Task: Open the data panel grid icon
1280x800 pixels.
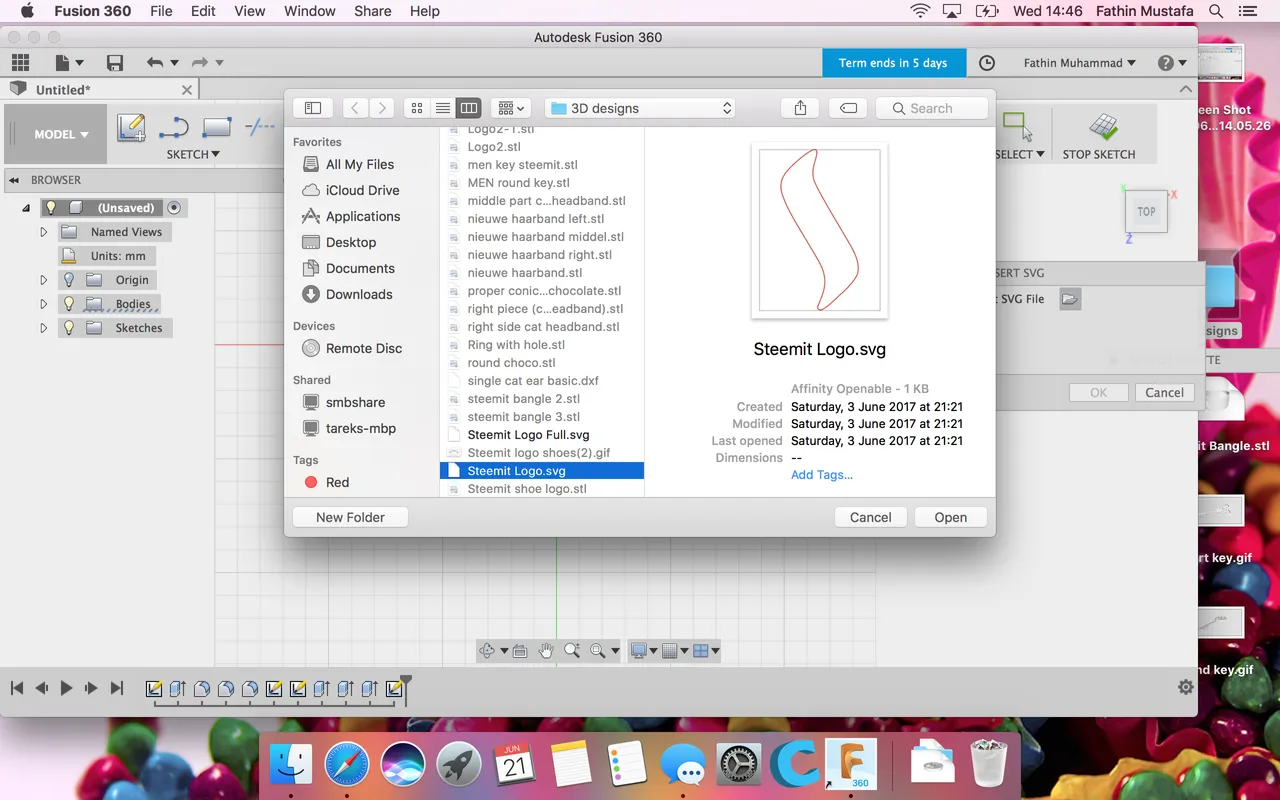Action: (20, 63)
